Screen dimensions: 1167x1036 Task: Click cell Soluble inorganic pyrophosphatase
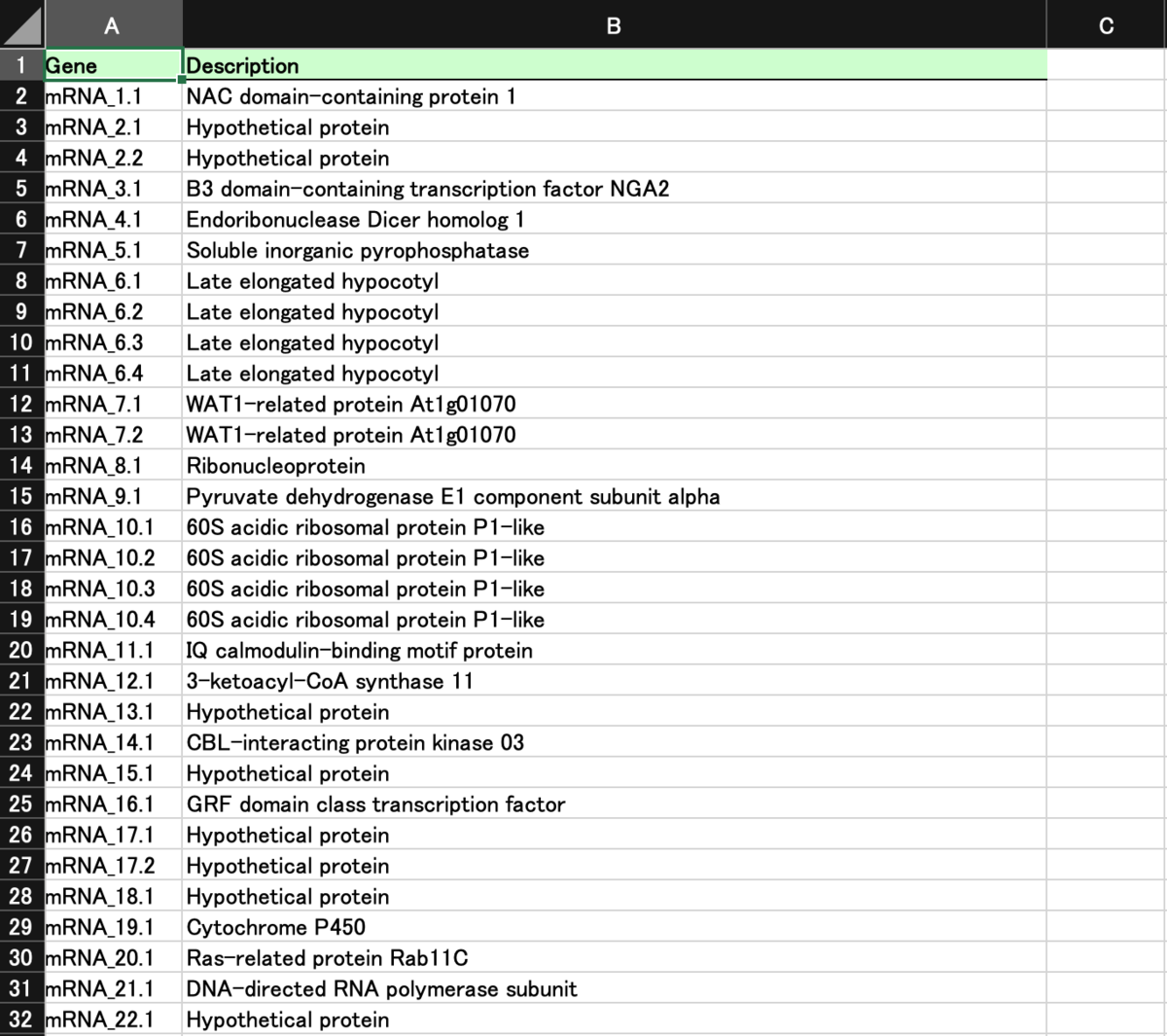[x=615, y=250]
